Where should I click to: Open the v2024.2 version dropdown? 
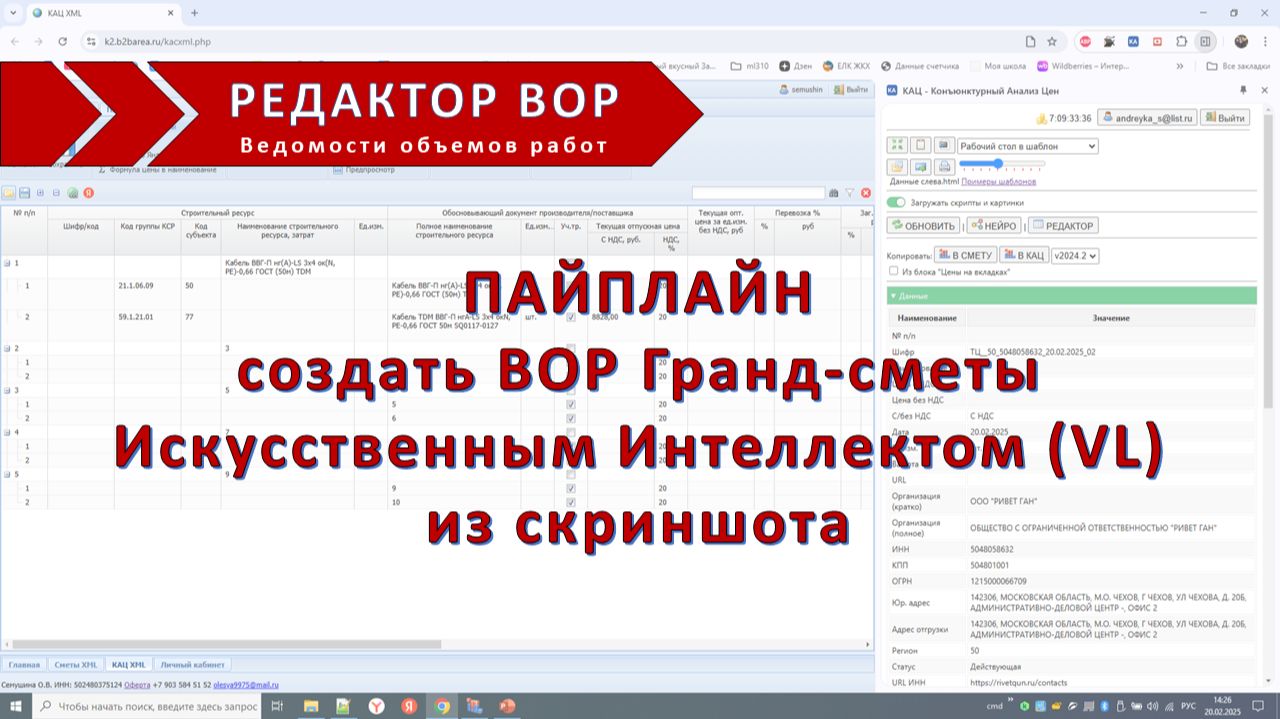click(1077, 256)
